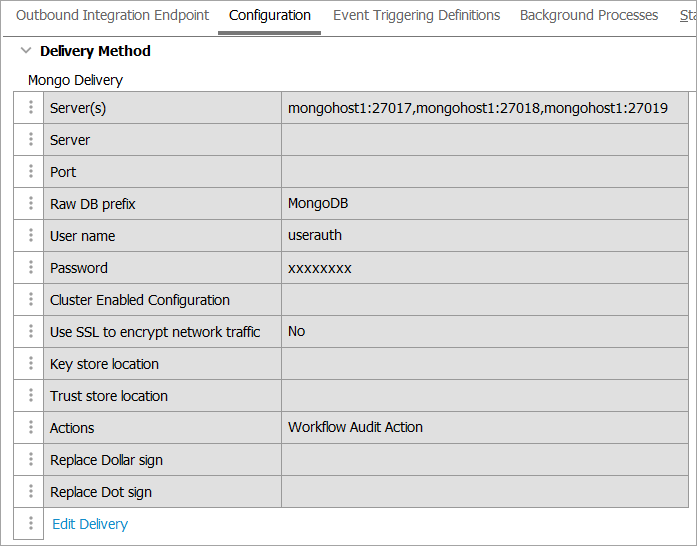Click the Edit Delivery link
The width and height of the screenshot is (697, 546).
pyautogui.click(x=90, y=524)
